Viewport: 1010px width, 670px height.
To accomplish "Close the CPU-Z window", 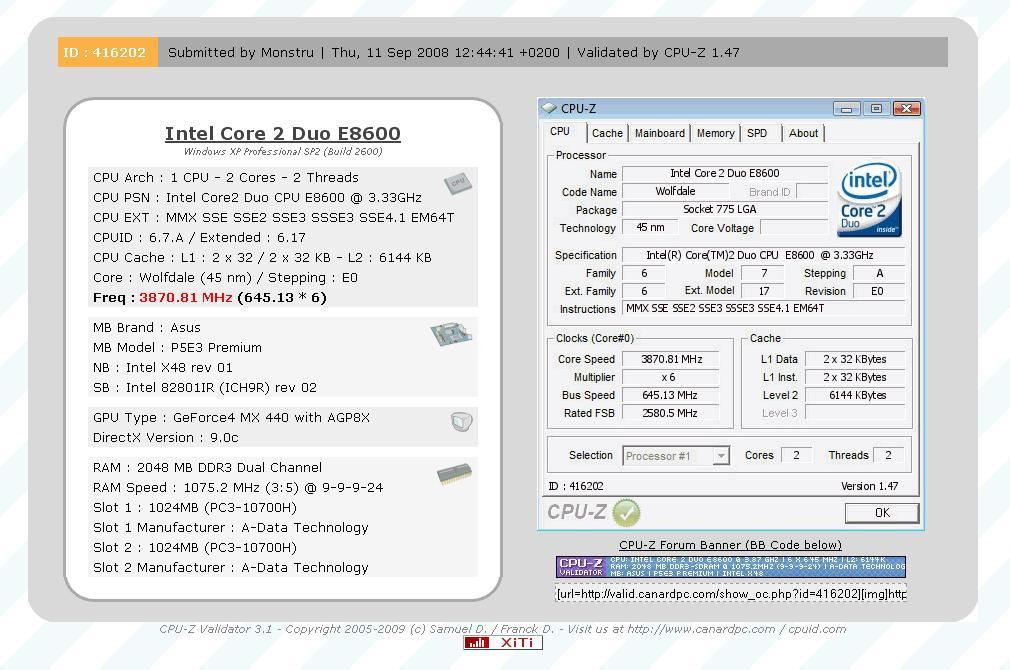I will [x=906, y=108].
